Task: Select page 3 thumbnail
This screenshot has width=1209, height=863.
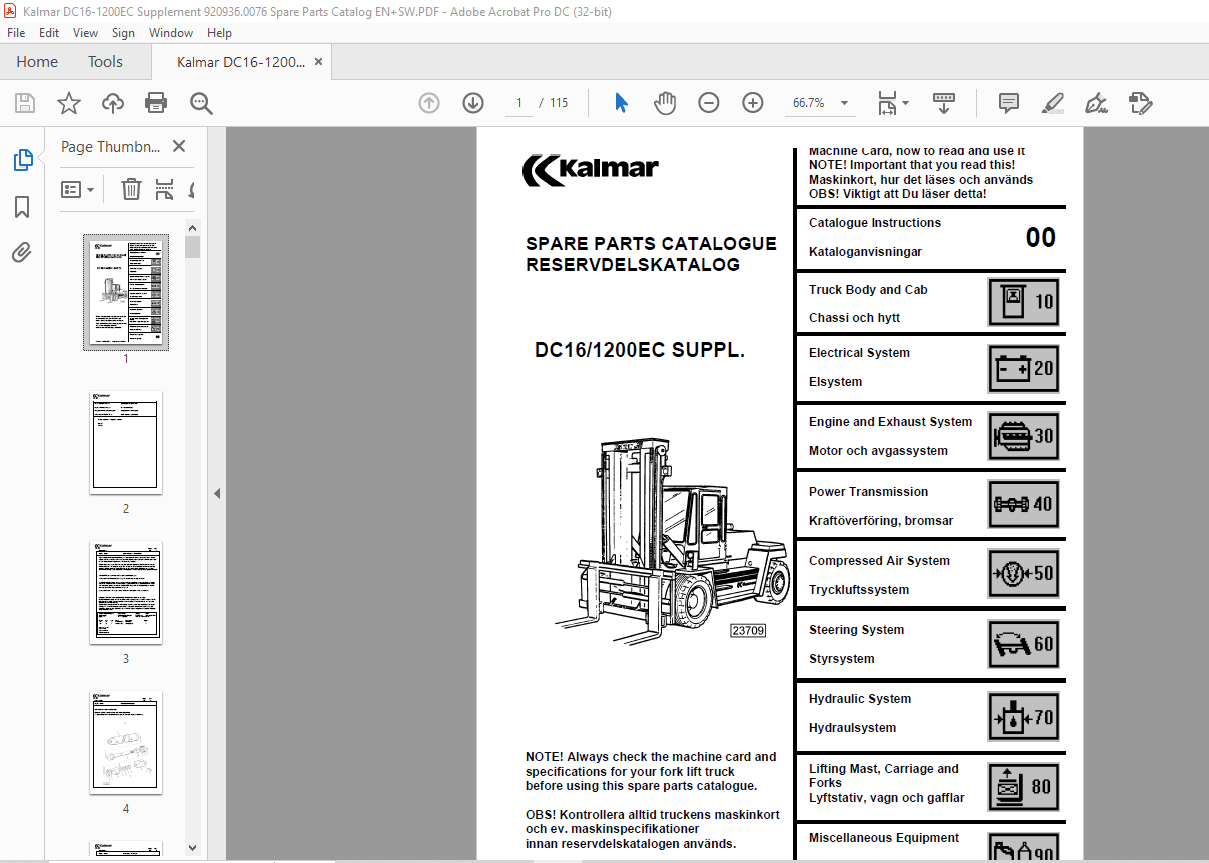Action: pos(125,591)
